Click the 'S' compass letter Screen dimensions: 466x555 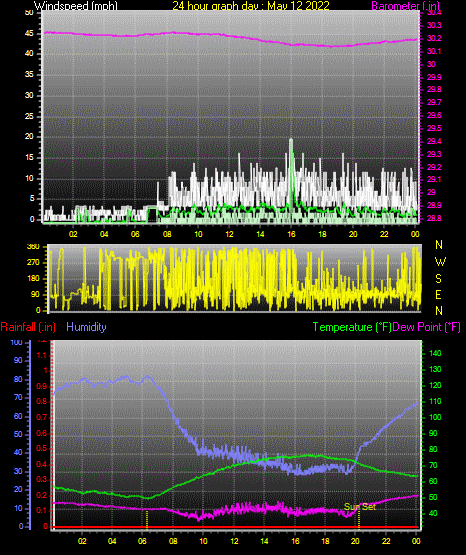coord(438,279)
